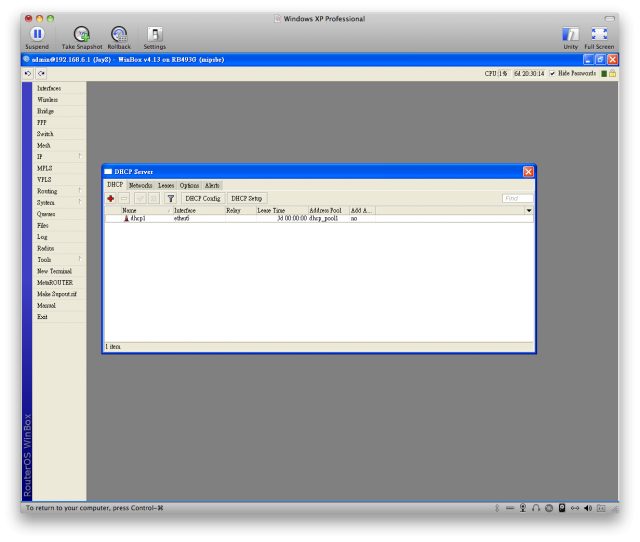Open MetaROUTER menu item
640x542 pixels.
coord(59,282)
